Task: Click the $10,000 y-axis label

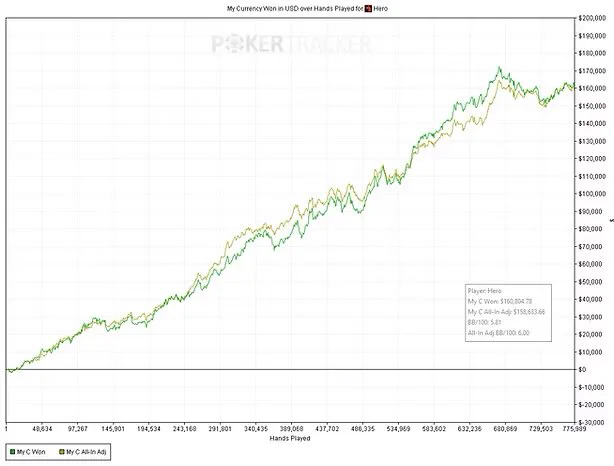Action: [x=589, y=352]
